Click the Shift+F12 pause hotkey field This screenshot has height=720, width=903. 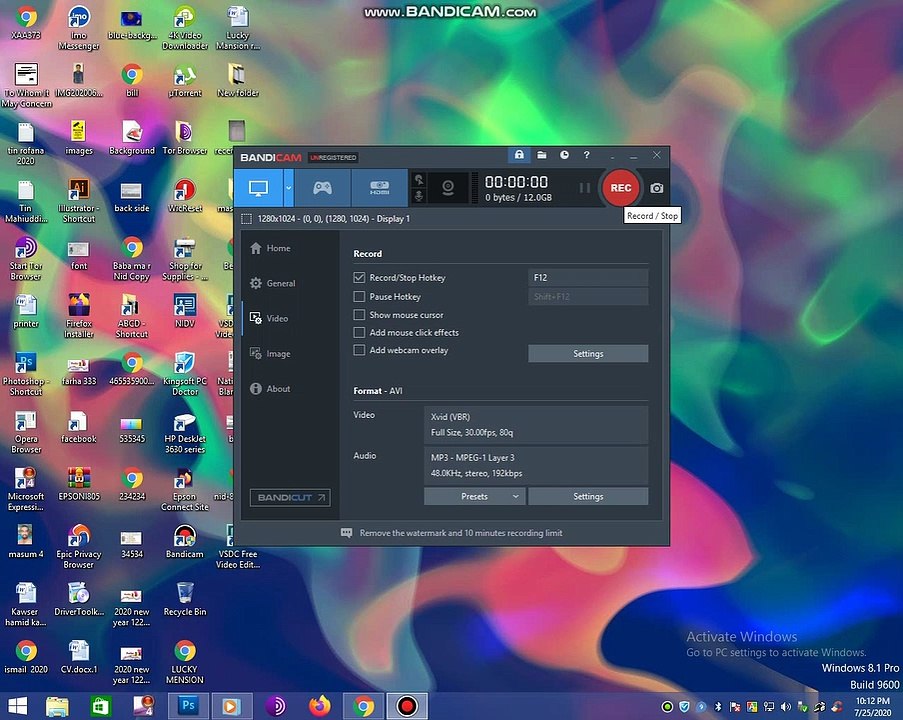coord(588,297)
